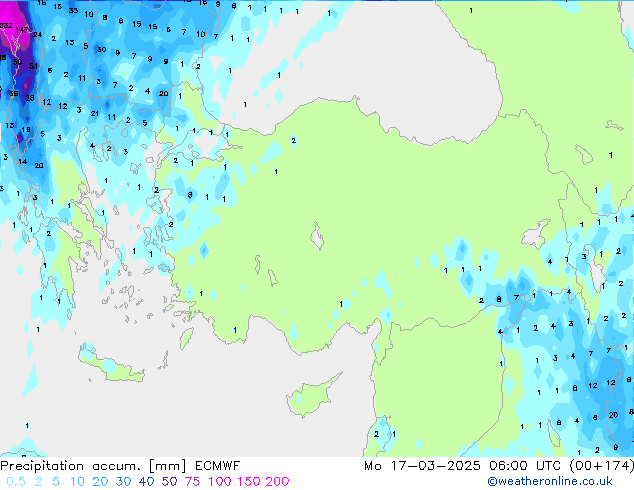The height and width of the screenshot is (490, 634).
Task: Click the (00+174) forecast hour label
Action: (601, 466)
